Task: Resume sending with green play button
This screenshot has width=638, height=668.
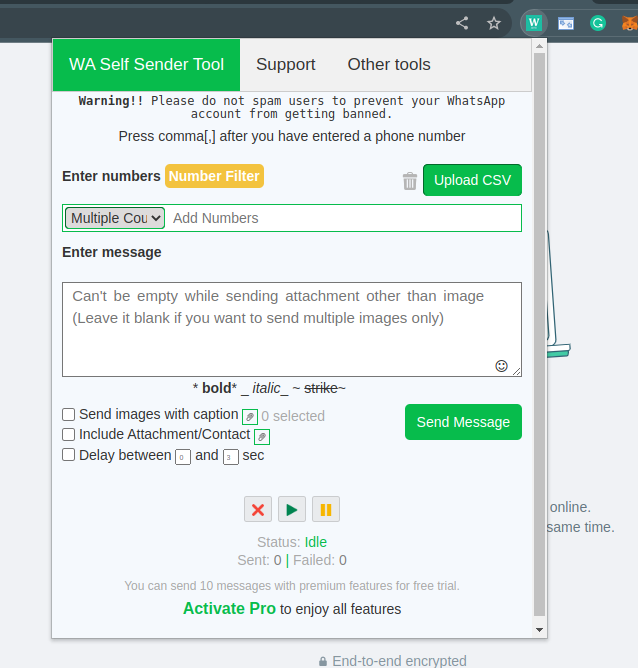Action: pos(292,509)
